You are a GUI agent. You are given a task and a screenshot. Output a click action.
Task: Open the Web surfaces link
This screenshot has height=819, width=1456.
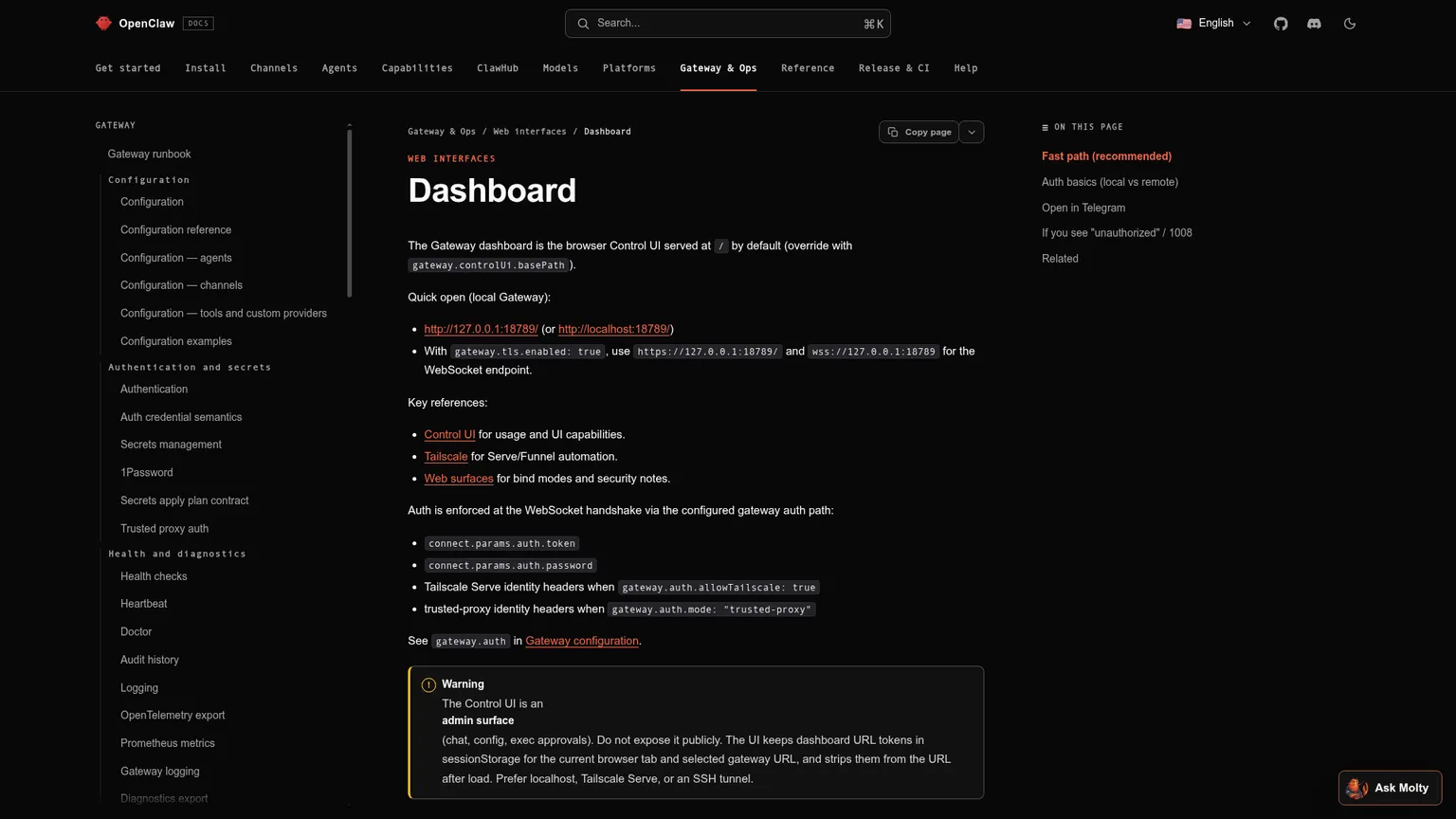pyautogui.click(x=459, y=479)
